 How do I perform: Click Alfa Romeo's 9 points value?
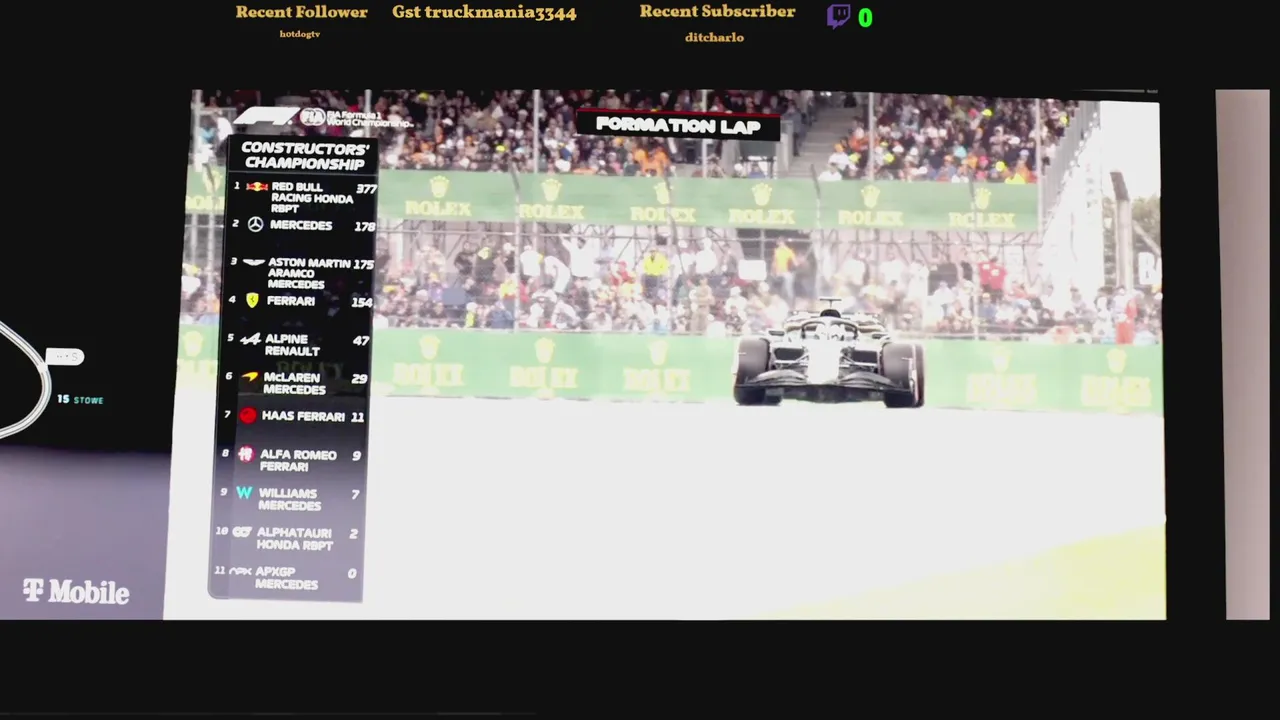point(357,456)
